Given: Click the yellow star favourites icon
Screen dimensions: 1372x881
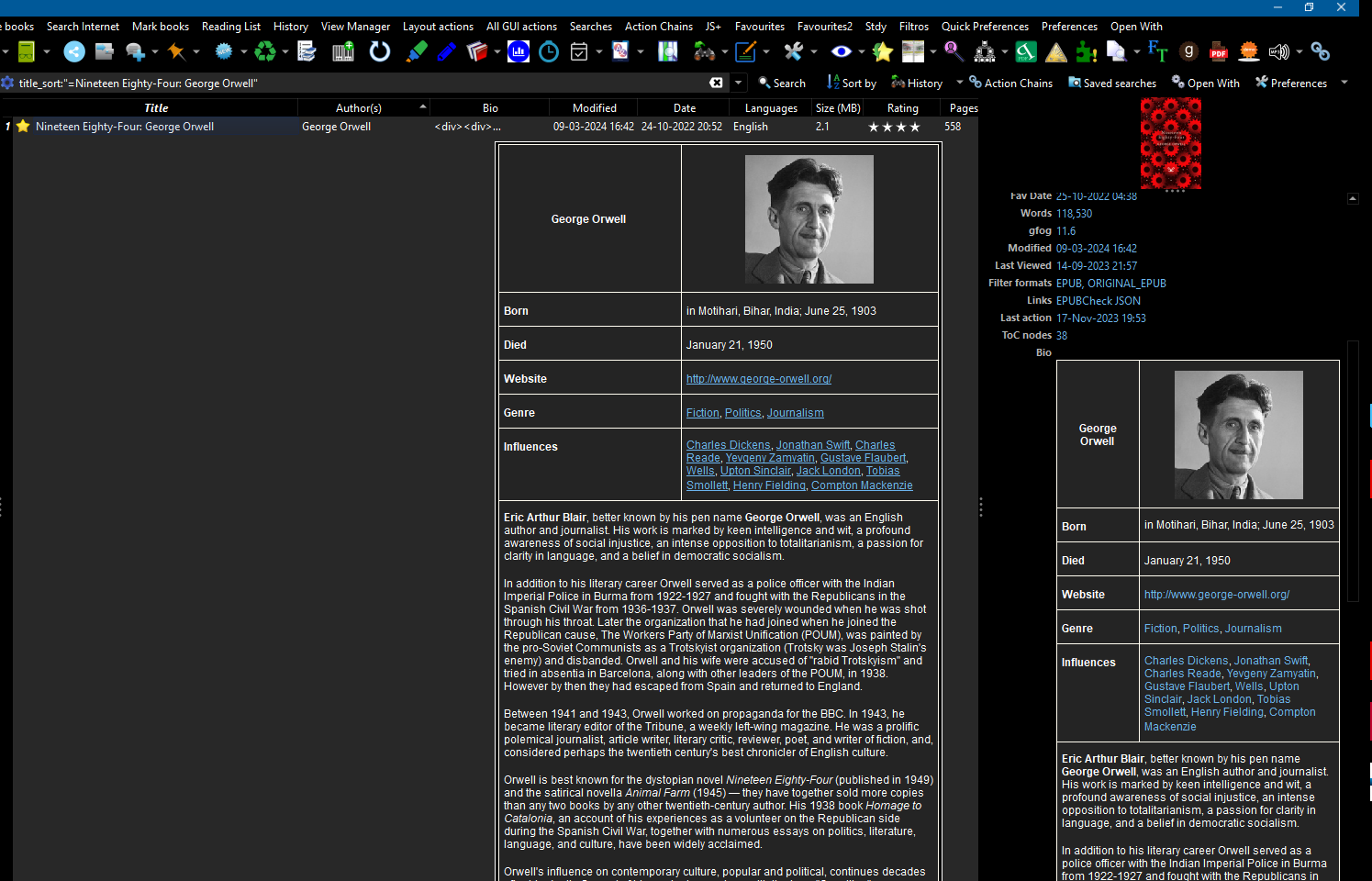Looking at the screenshot, I should coord(883,52).
